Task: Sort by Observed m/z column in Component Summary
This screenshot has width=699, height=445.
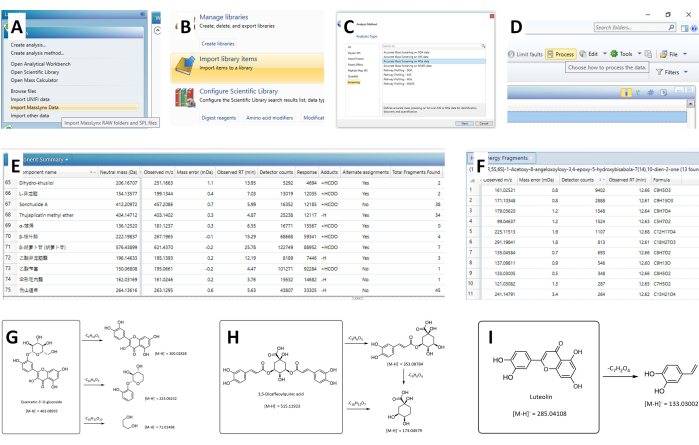Action: pyautogui.click(x=158, y=172)
